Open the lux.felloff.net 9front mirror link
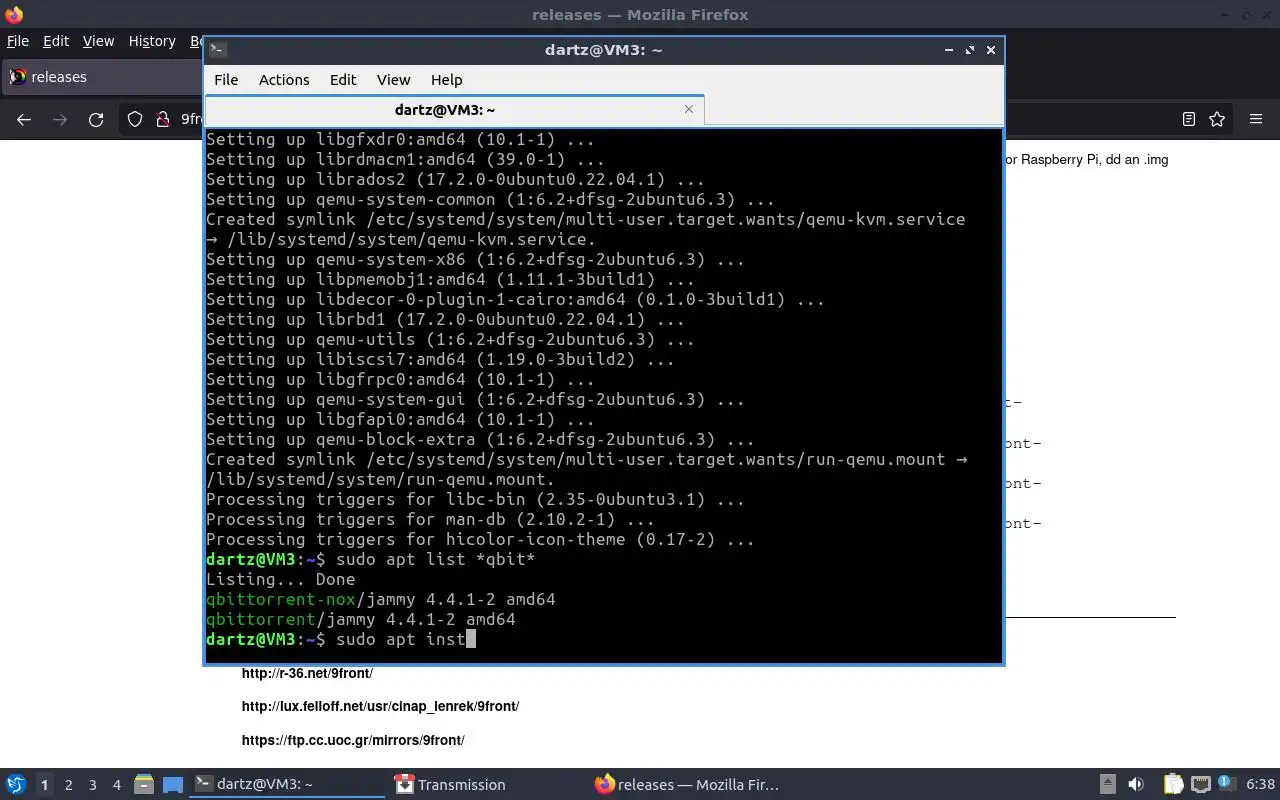Image resolution: width=1280 pixels, height=800 pixels. [x=380, y=706]
